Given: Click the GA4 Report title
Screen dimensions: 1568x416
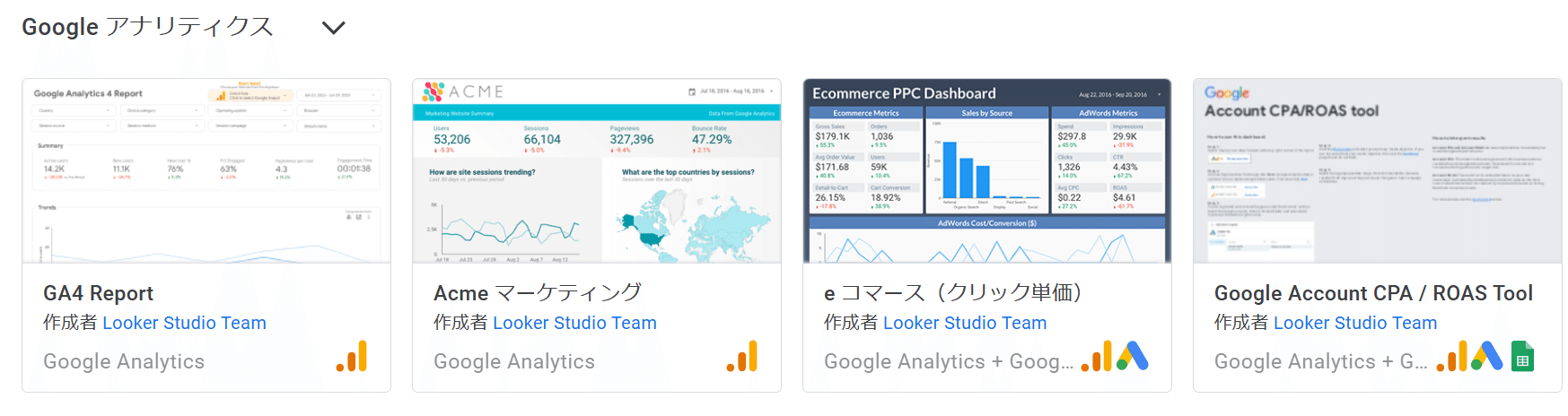Looking at the screenshot, I should pos(99,293).
